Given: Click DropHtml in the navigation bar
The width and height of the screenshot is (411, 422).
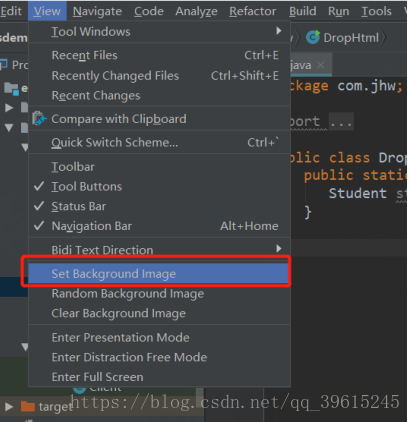Looking at the screenshot, I should pyautogui.click(x=351, y=38).
